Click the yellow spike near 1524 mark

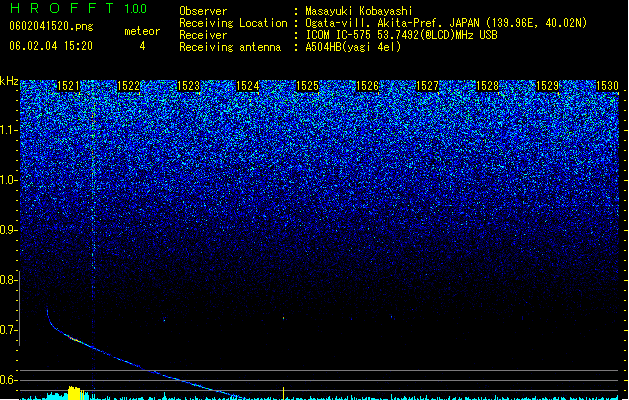pos(284,393)
